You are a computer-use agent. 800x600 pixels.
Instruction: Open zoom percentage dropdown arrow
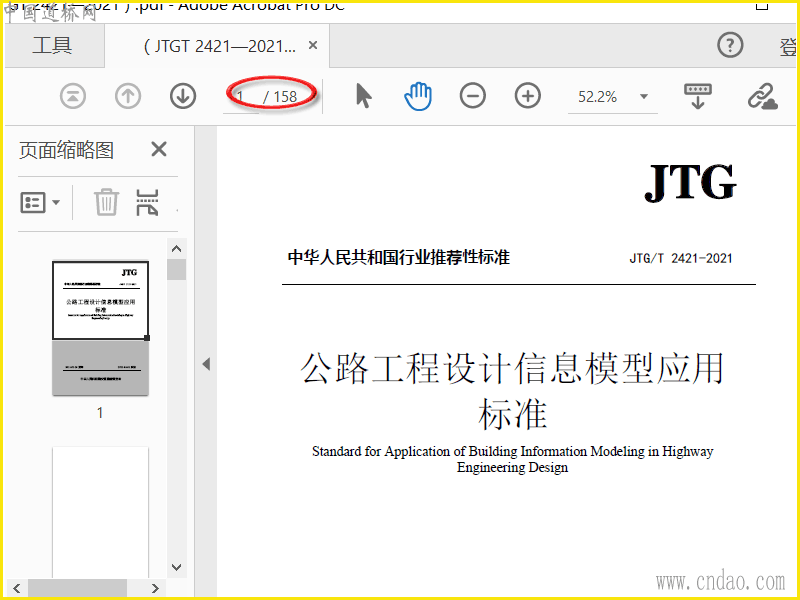click(x=644, y=96)
